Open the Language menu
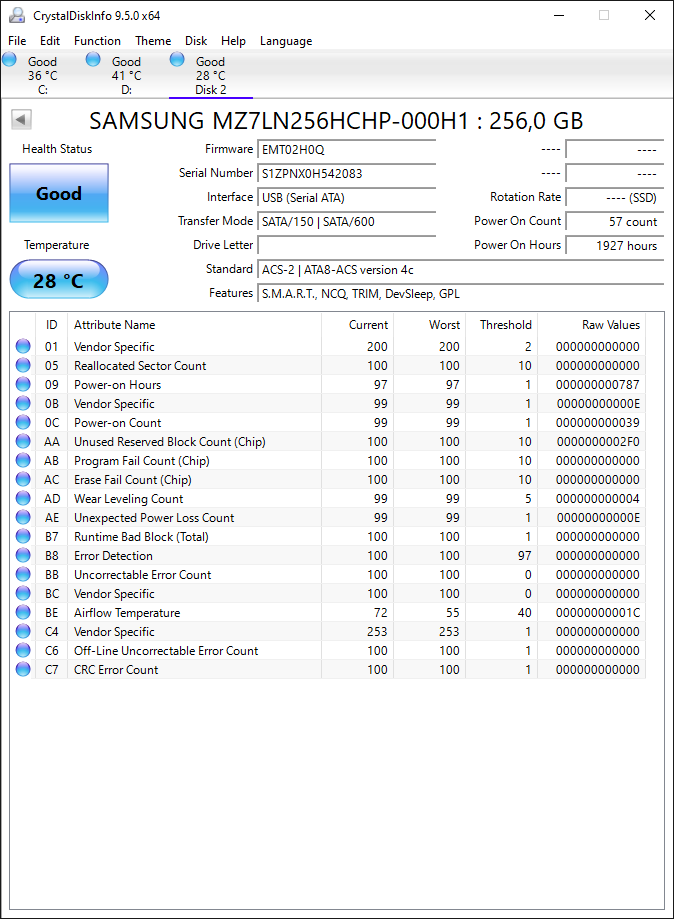The image size is (674, 919). (286, 40)
